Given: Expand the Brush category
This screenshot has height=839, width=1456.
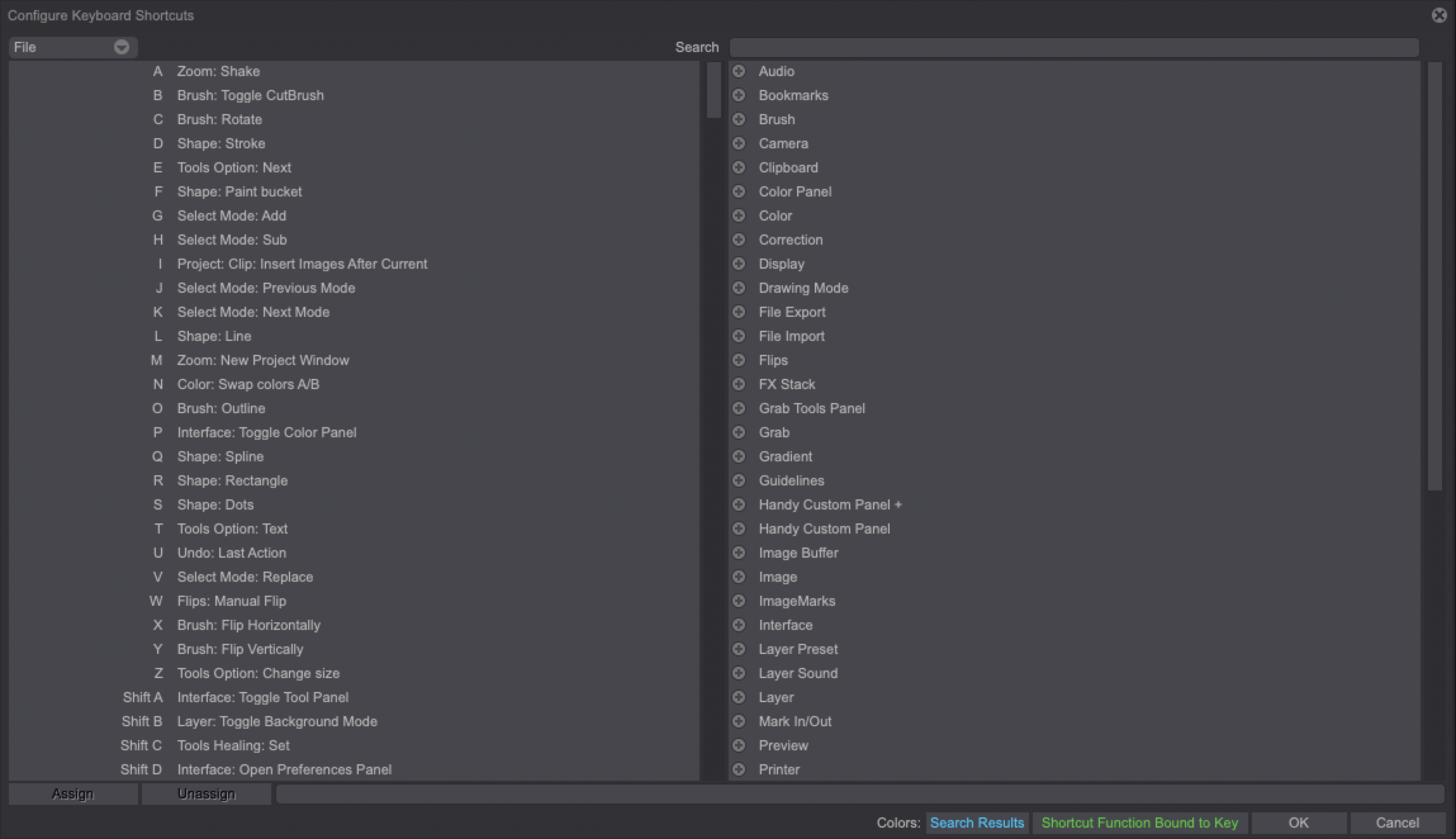Looking at the screenshot, I should pos(740,119).
